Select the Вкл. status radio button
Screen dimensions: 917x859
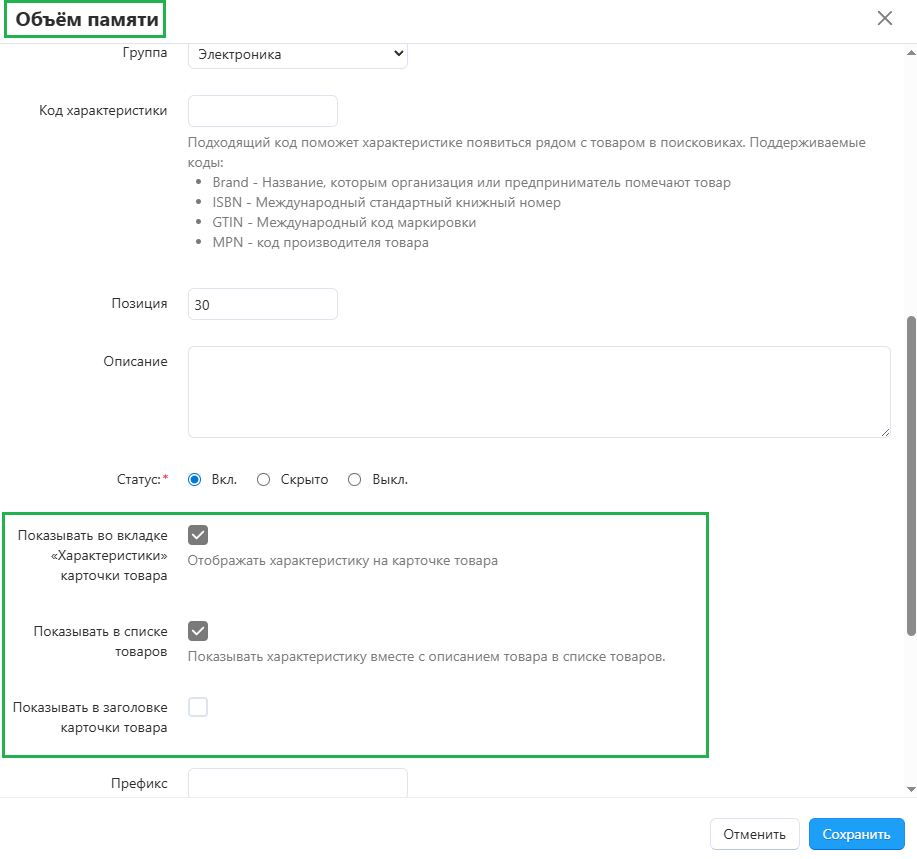[195, 480]
